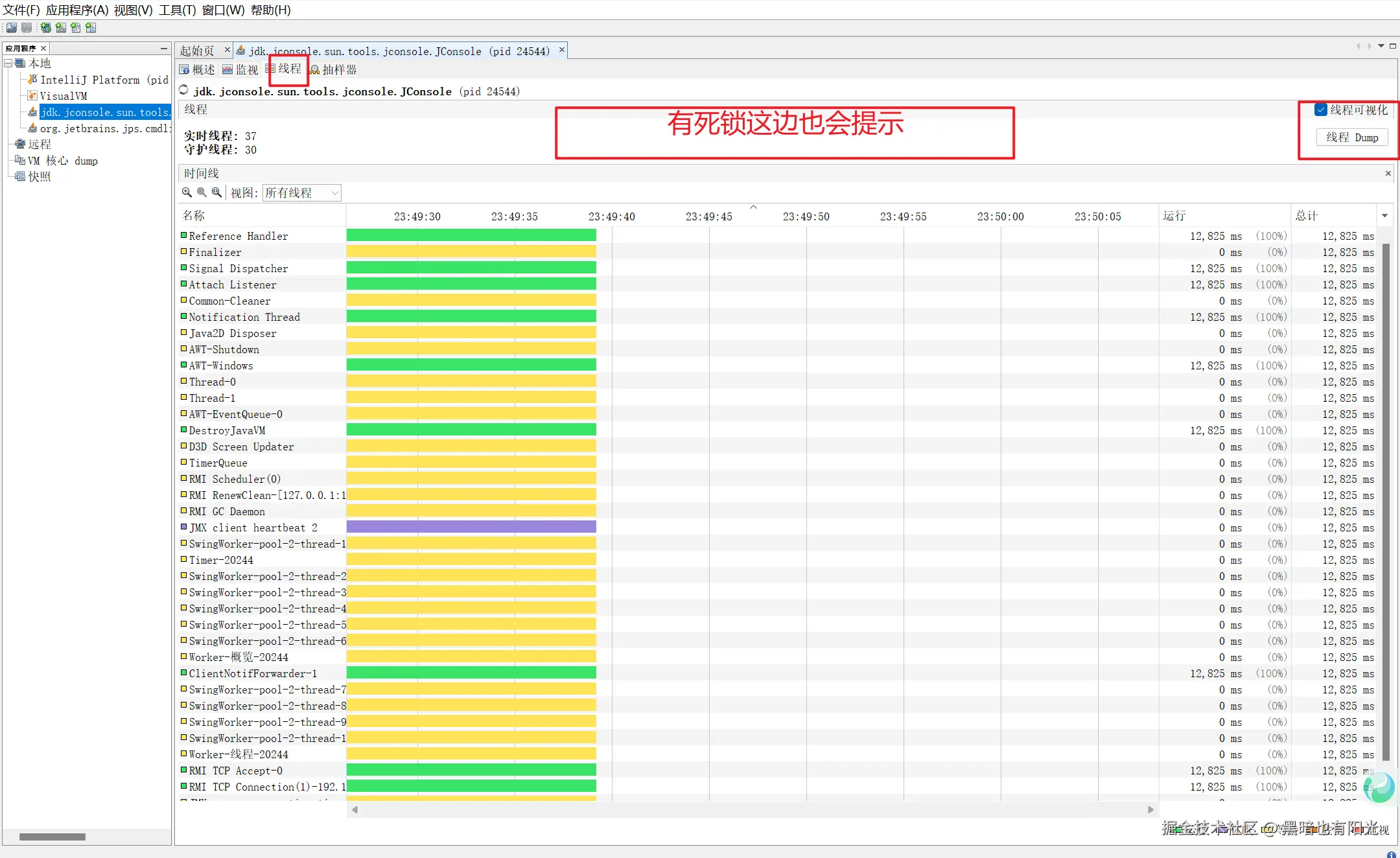
Task: Click the Add JMX Connection toolbar icon
Action: point(61,27)
